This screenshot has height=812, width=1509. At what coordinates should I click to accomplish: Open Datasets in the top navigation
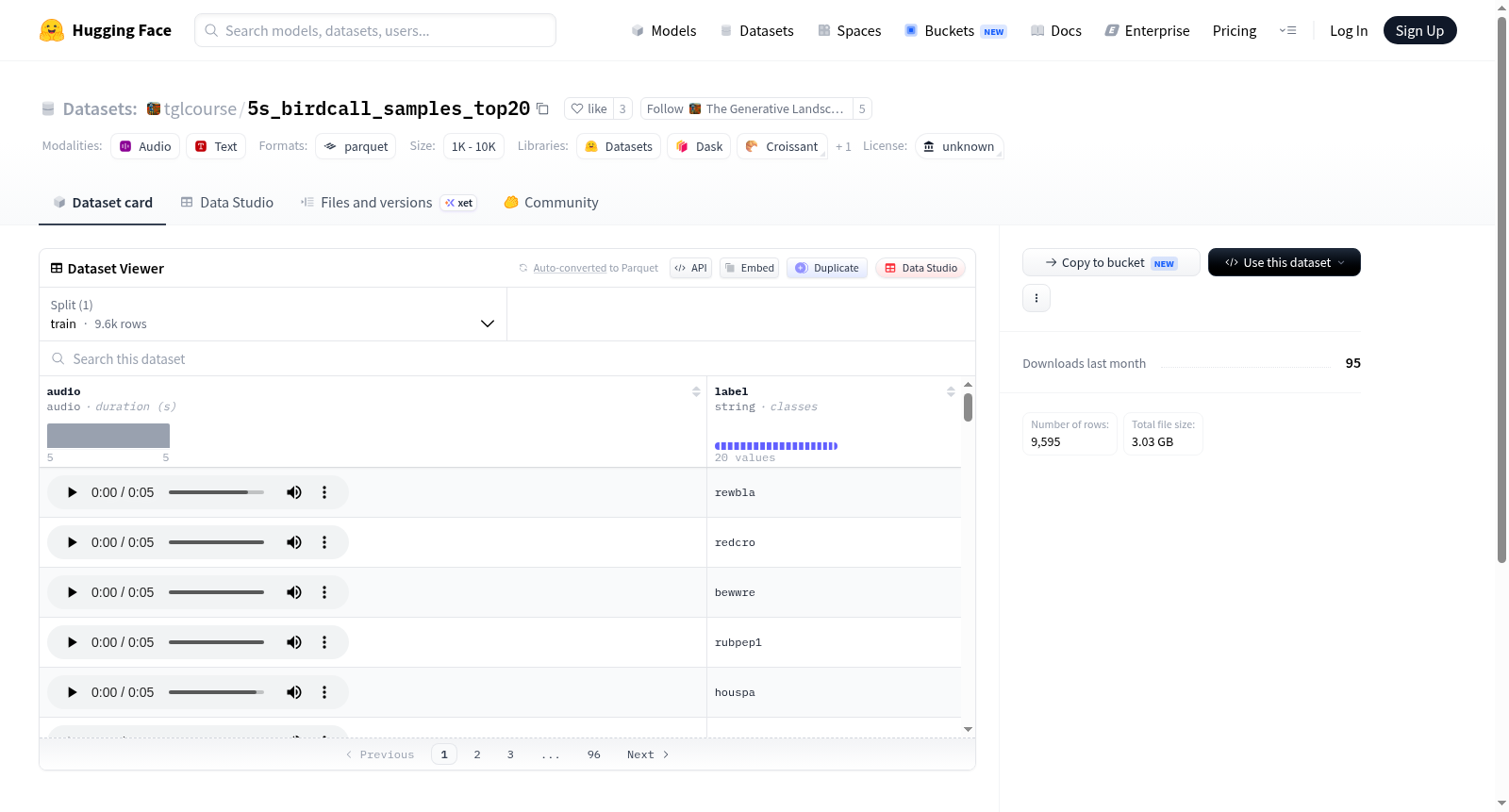pos(757,31)
